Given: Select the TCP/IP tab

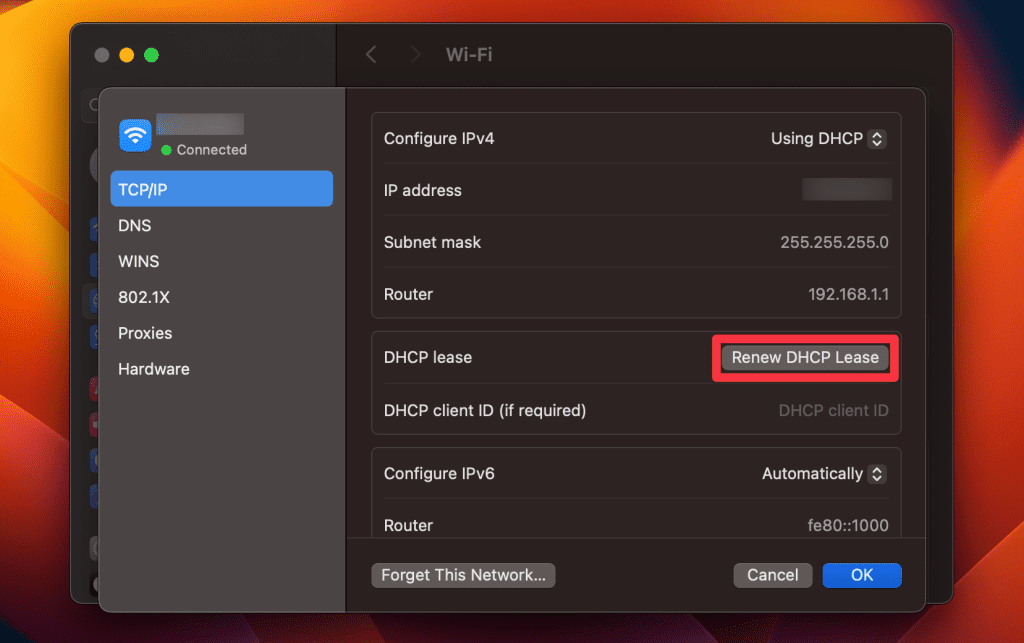Looking at the screenshot, I should [x=221, y=189].
